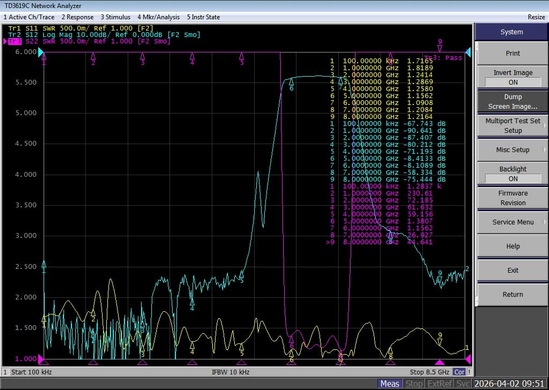549x390 pixels.
Task: Click the Meas status indicator
Action: (389, 384)
